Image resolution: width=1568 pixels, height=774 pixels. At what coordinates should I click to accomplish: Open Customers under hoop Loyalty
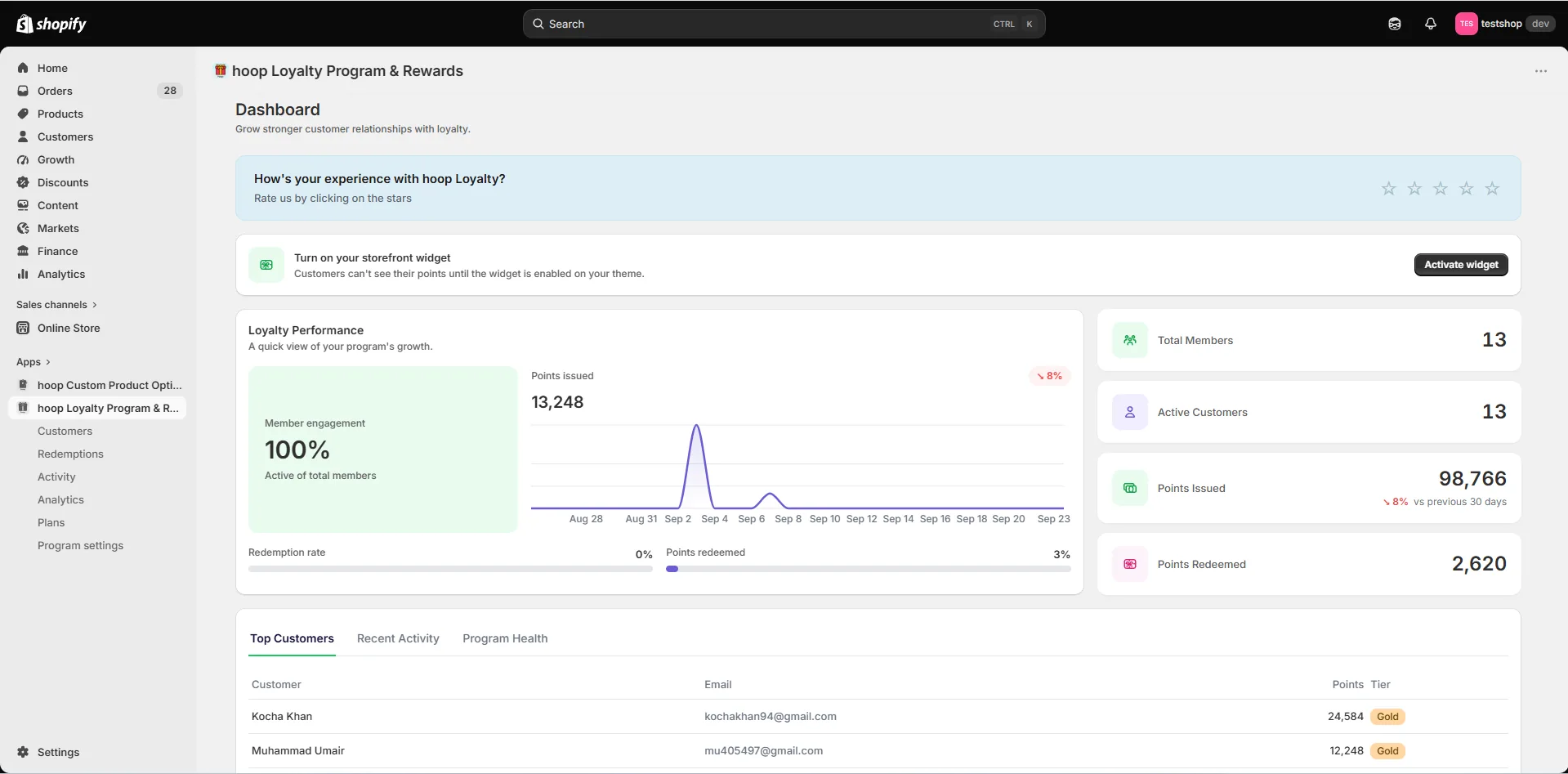(x=65, y=431)
